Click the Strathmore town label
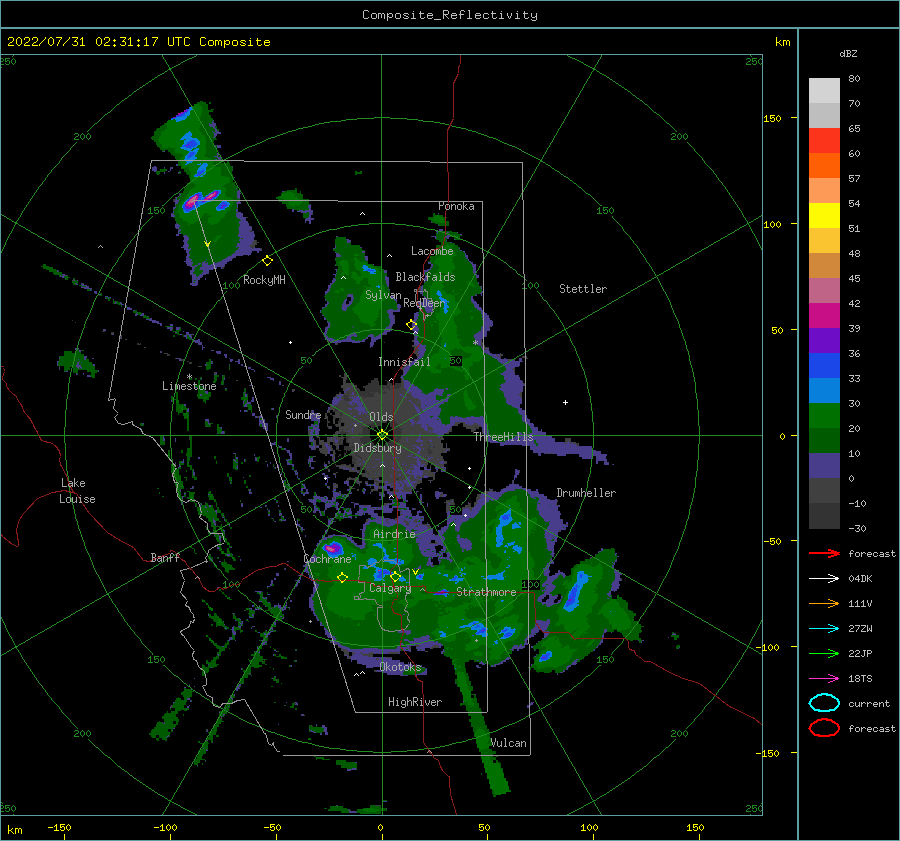The width and height of the screenshot is (900, 841). click(x=486, y=592)
